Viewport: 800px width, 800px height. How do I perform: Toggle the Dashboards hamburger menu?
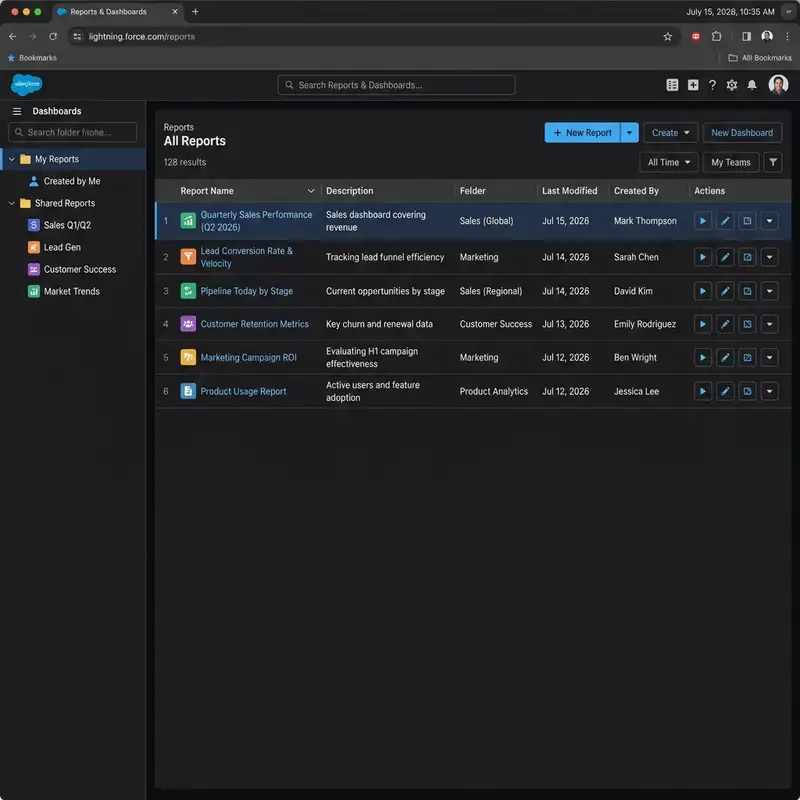tap(17, 111)
